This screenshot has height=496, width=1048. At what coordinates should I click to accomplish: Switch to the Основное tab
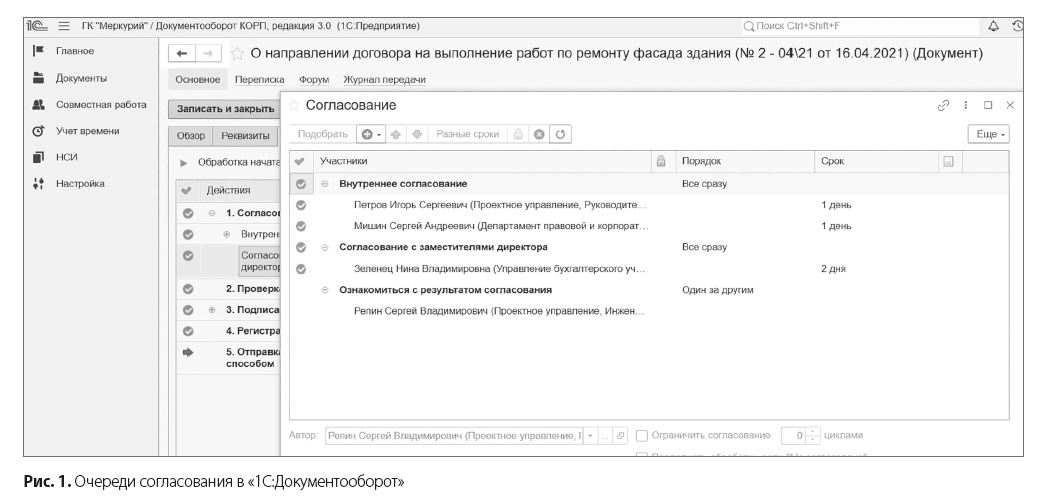[x=198, y=80]
